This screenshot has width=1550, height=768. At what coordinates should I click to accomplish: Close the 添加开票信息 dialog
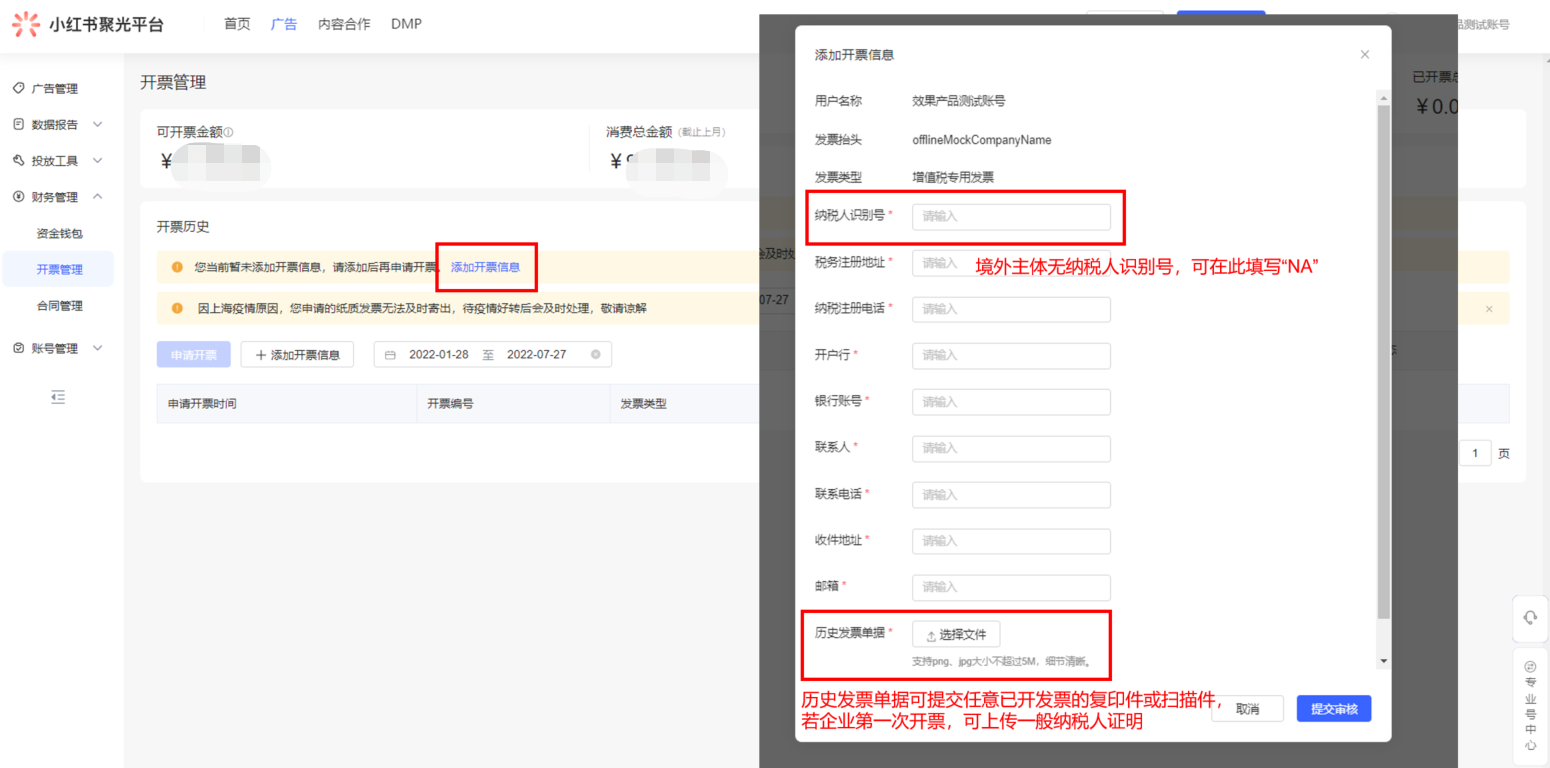[x=1364, y=54]
